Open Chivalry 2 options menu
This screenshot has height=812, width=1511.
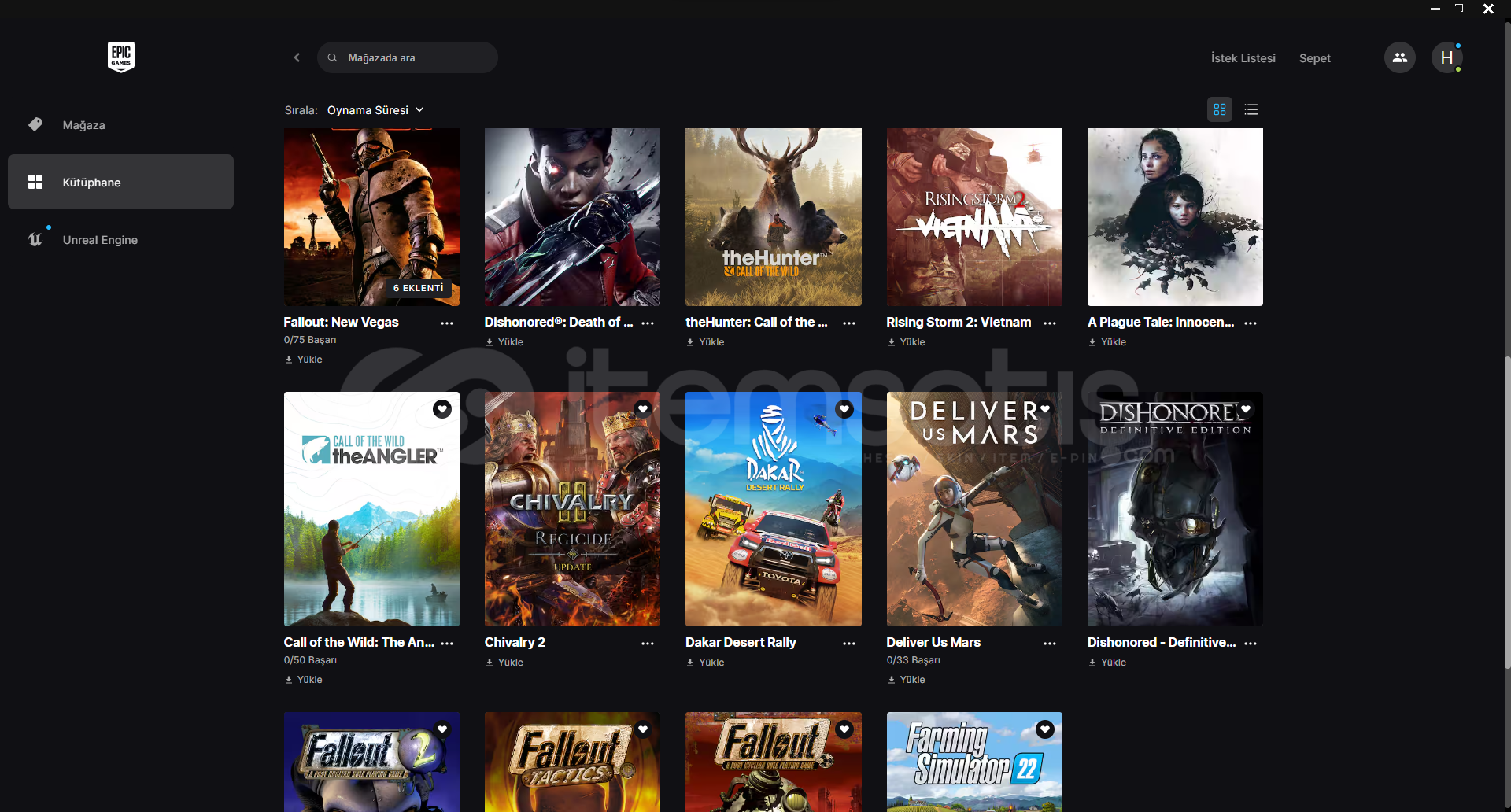pos(648,644)
